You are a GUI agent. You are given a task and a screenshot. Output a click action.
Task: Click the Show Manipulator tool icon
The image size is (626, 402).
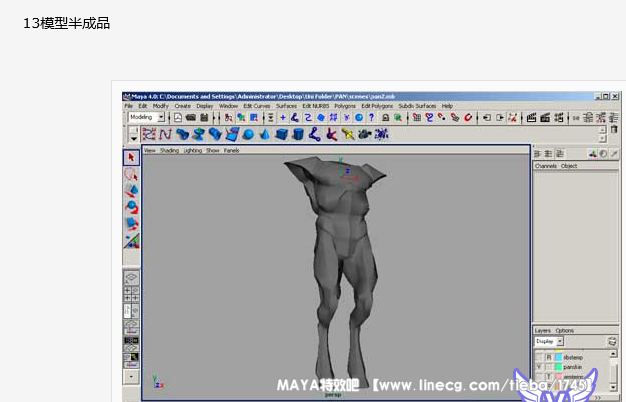[131, 241]
